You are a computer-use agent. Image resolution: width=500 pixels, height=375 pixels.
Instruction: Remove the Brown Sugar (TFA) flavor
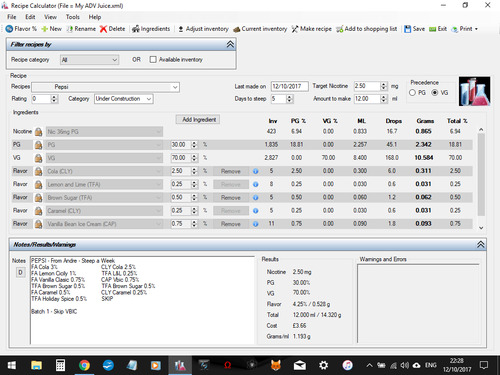(231, 198)
